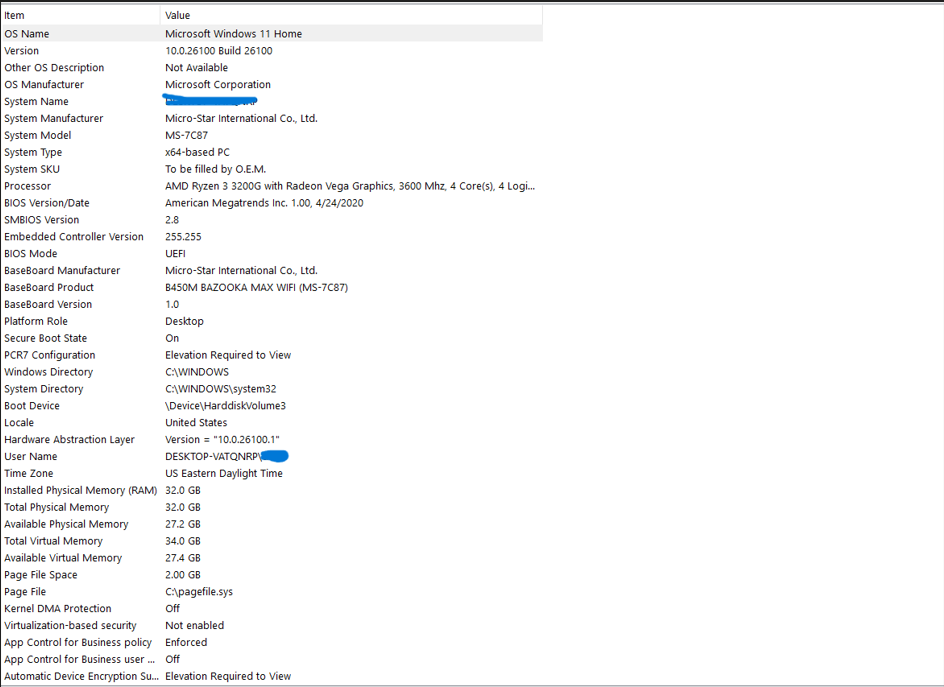Select the \Device\HarddiskVolume3 boot device value
Viewport: 944px width, 687px height.
pyautogui.click(x=226, y=405)
